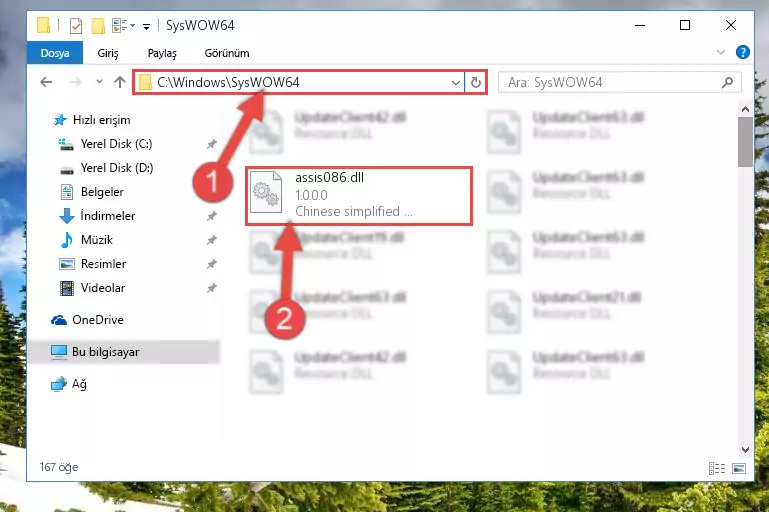769x512 pixels.
Task: Click the pin icon beside Resimler
Action: click(x=211, y=264)
